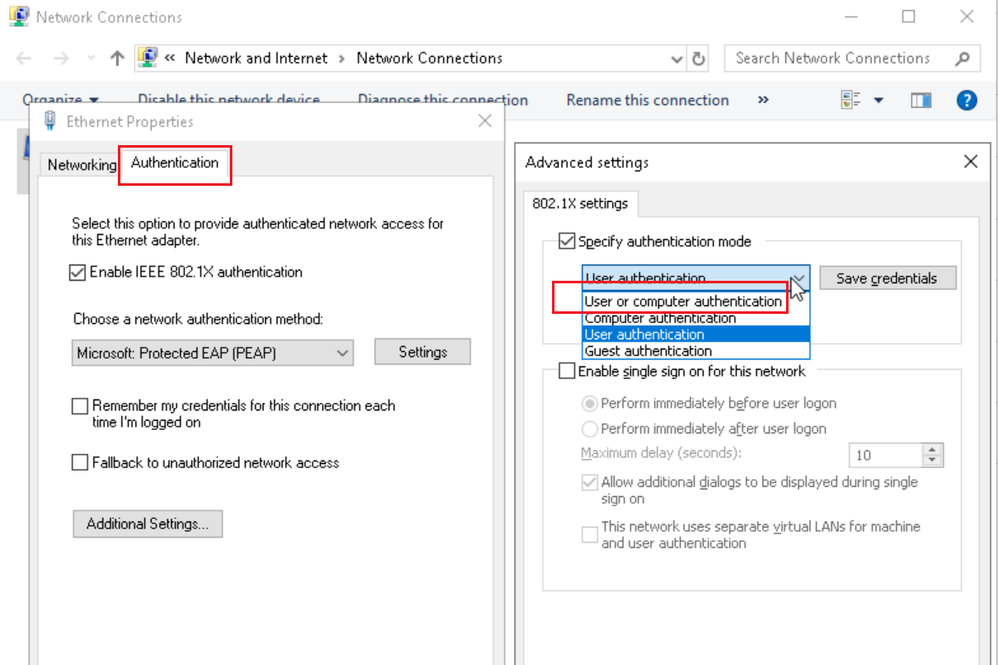Image resolution: width=998 pixels, height=665 pixels.
Task: Refresh the Network Connections address bar
Action: [698, 59]
